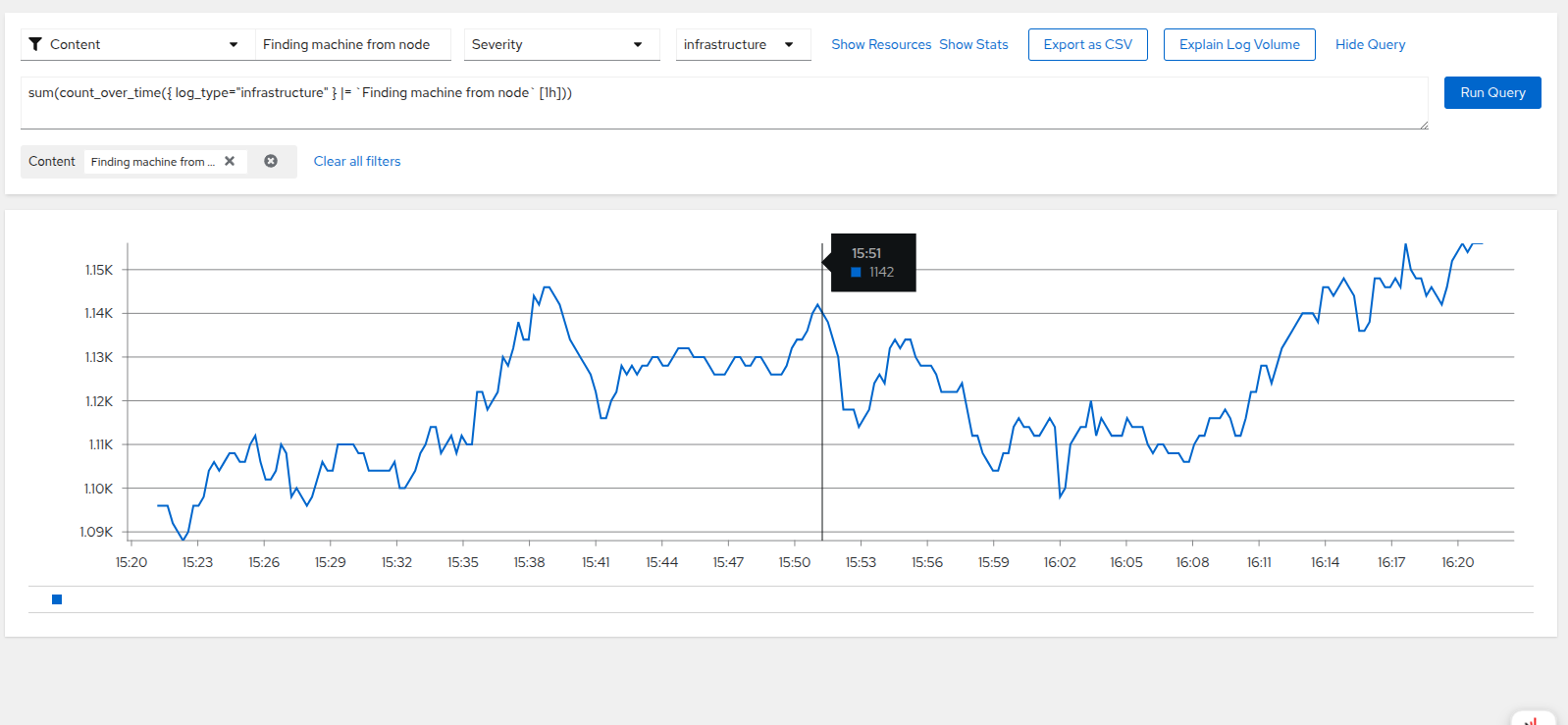This screenshot has height=725, width=1568.
Task: Run the query with Run Query button
Action: point(1492,92)
